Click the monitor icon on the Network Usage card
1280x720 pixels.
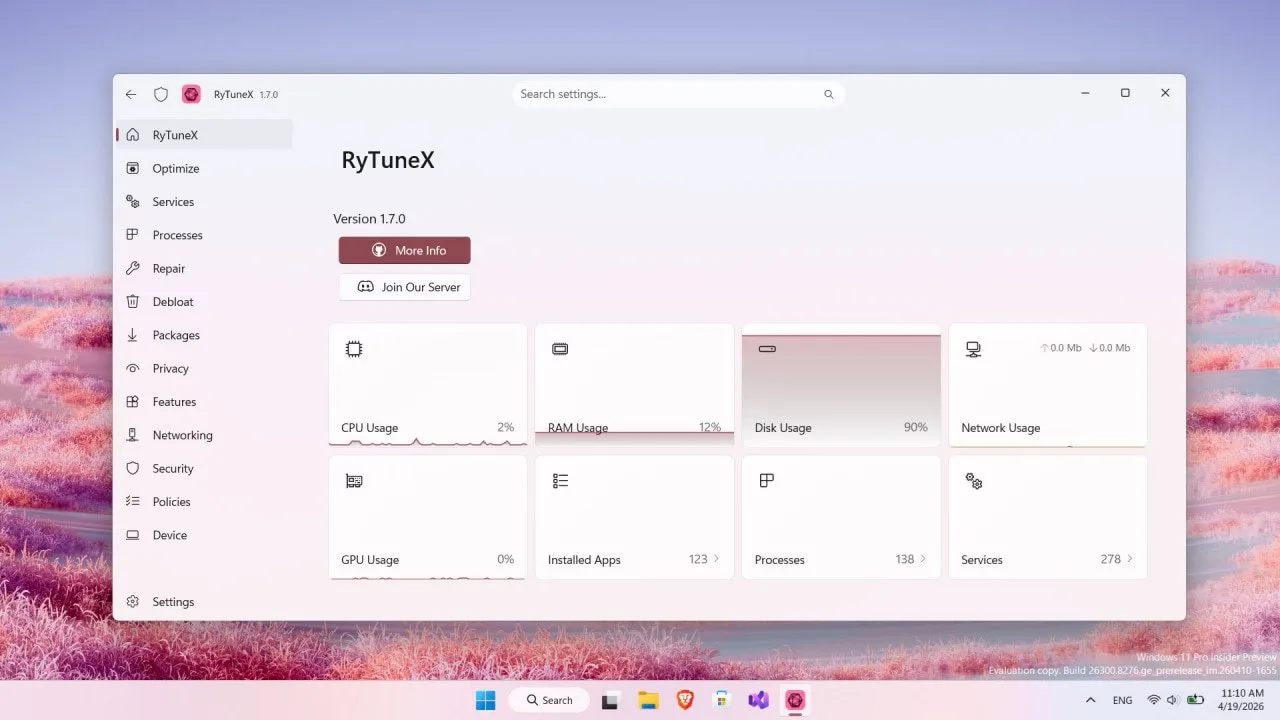tap(973, 349)
